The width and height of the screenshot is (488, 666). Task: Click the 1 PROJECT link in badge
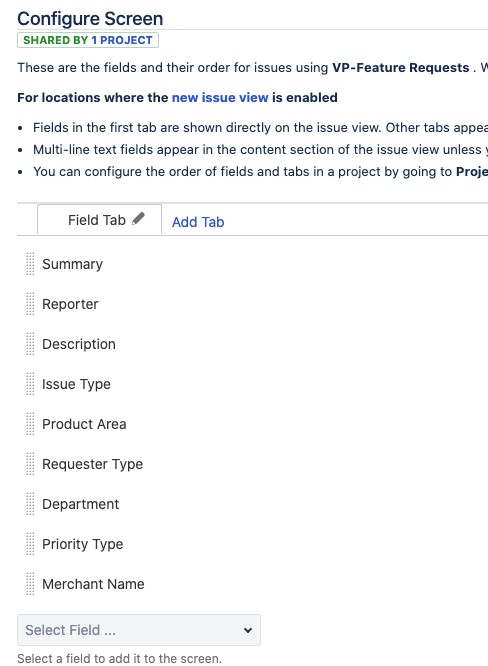[122, 40]
